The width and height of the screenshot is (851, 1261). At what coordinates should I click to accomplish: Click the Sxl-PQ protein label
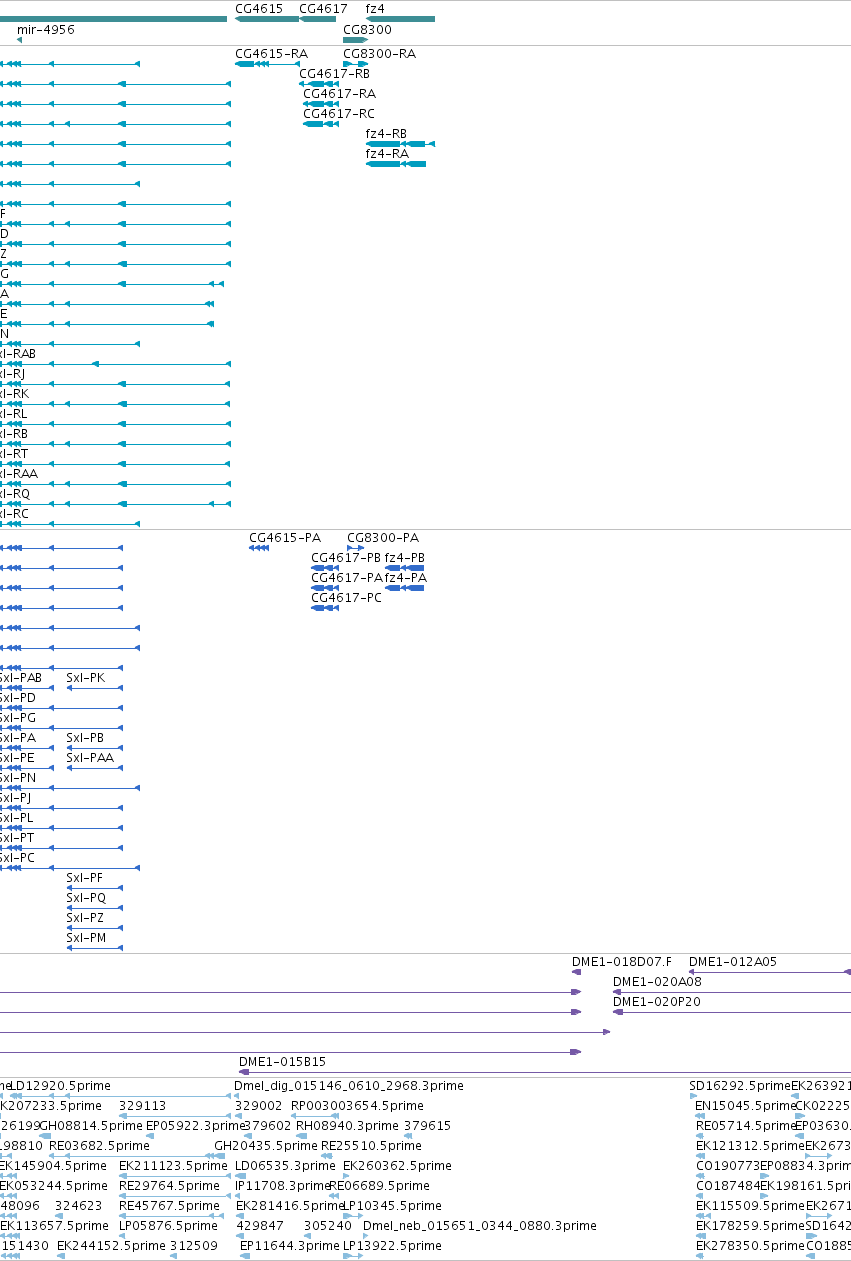(86, 898)
